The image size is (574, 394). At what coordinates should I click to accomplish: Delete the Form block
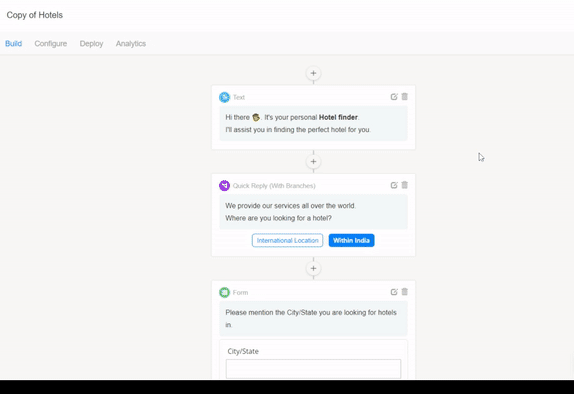coord(405,292)
